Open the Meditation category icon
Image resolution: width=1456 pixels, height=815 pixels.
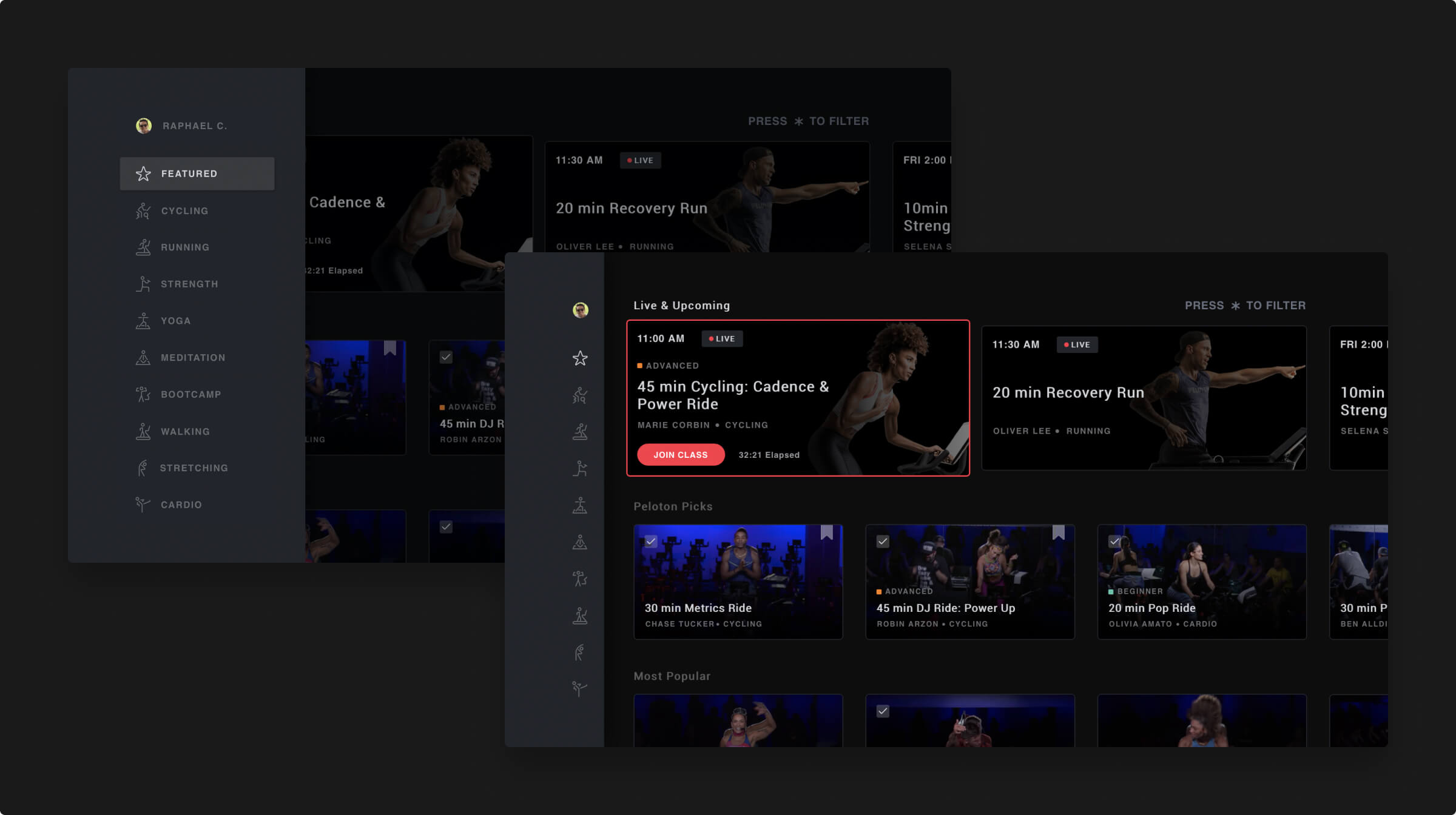tap(144, 357)
